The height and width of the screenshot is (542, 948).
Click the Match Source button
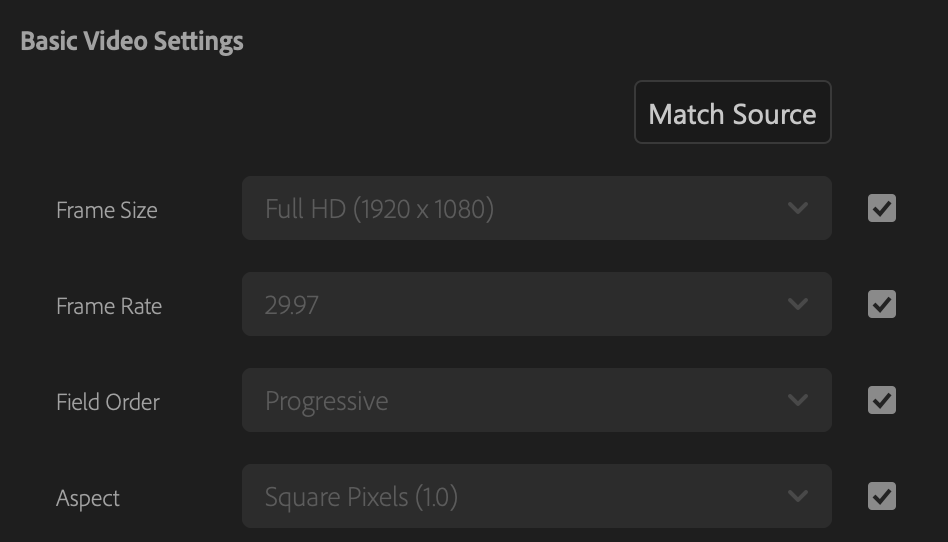pos(733,112)
